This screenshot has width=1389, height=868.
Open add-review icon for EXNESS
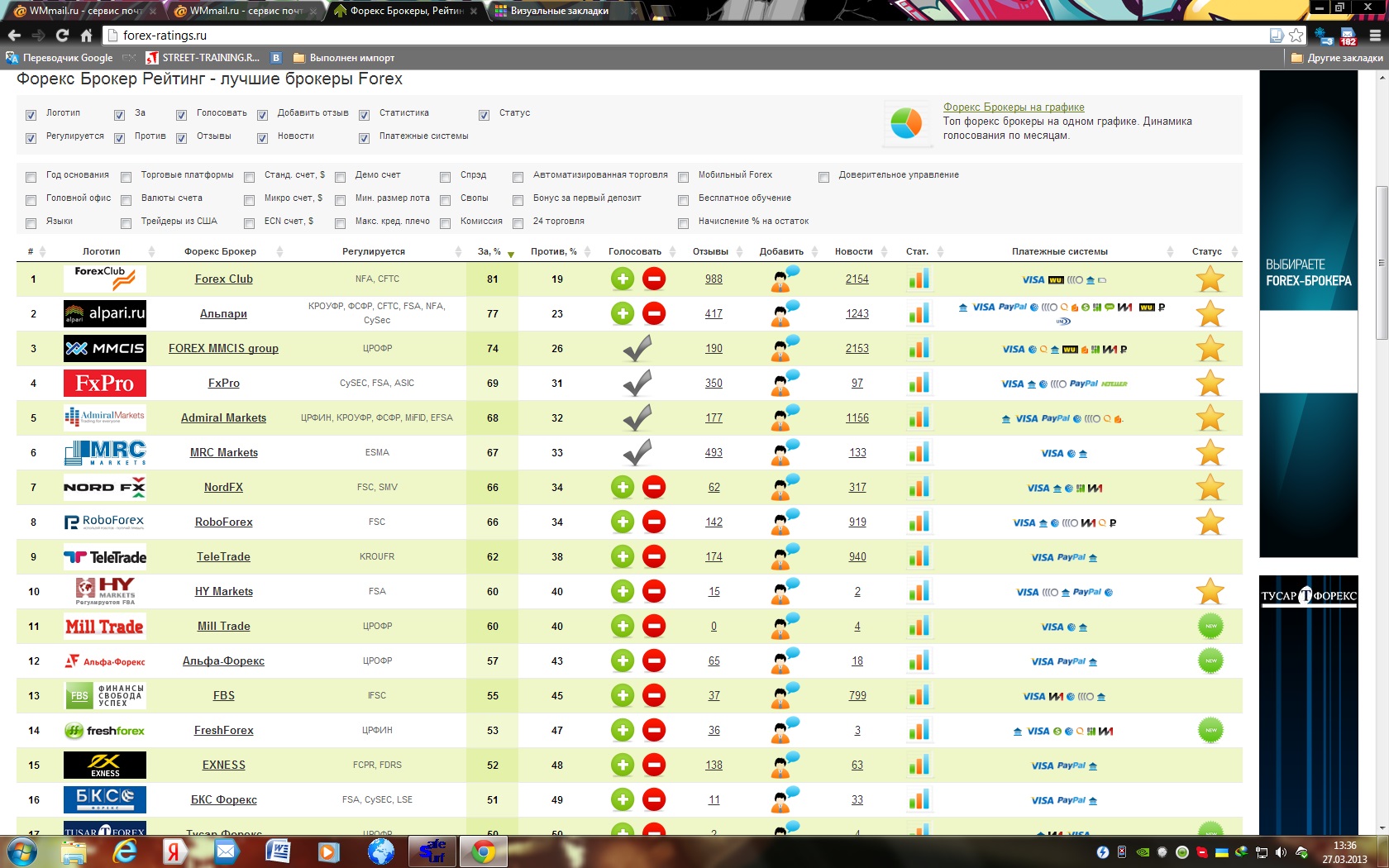pos(784,765)
